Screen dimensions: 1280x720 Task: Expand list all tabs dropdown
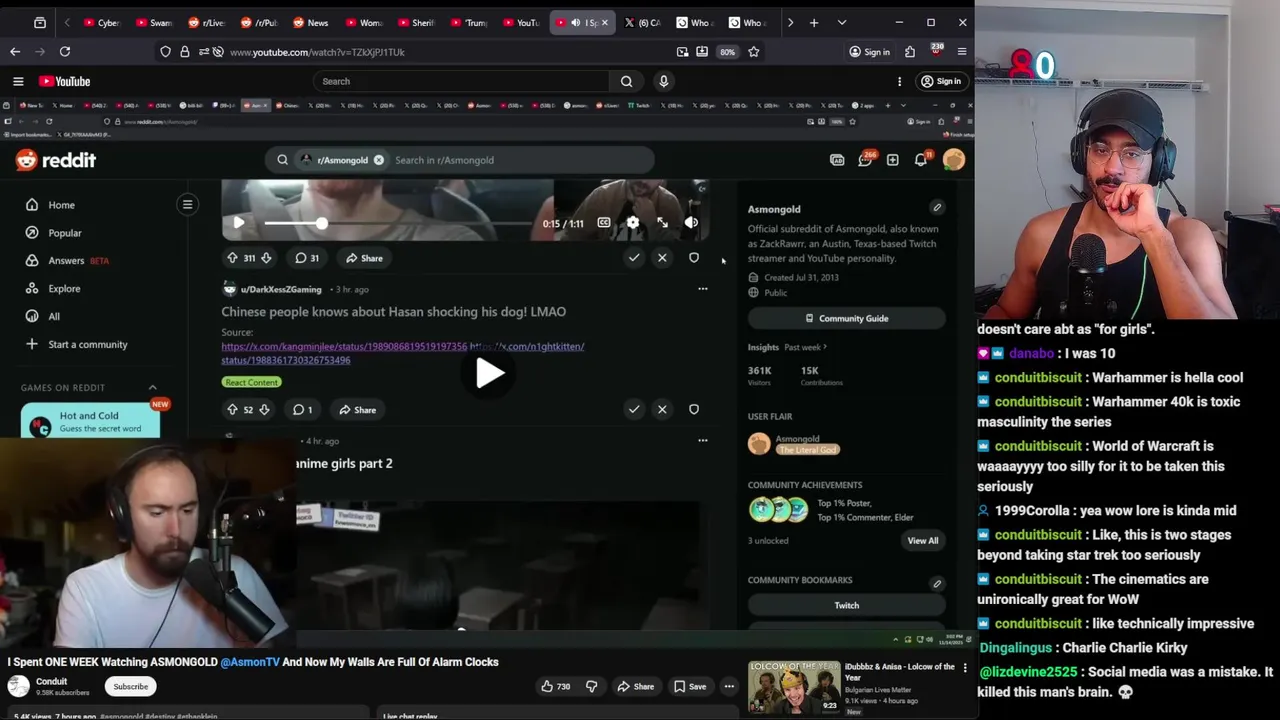[x=841, y=22]
